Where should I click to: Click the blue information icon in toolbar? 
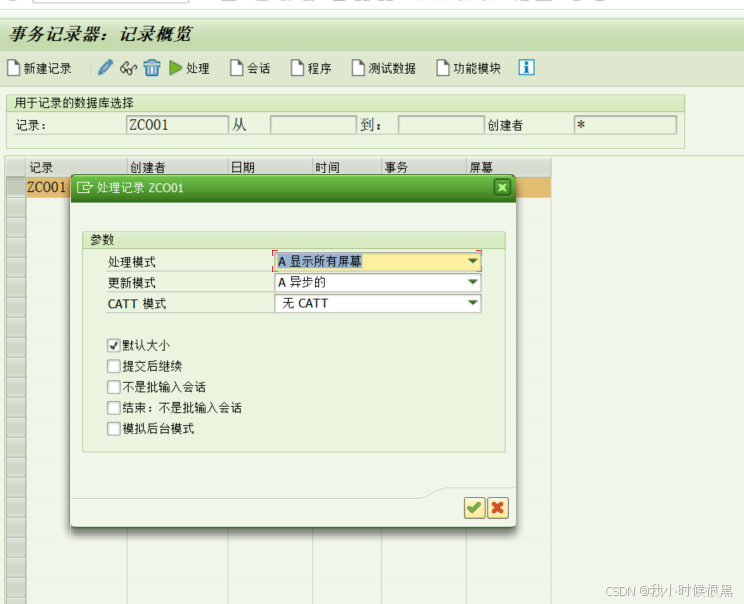pyautogui.click(x=526, y=67)
